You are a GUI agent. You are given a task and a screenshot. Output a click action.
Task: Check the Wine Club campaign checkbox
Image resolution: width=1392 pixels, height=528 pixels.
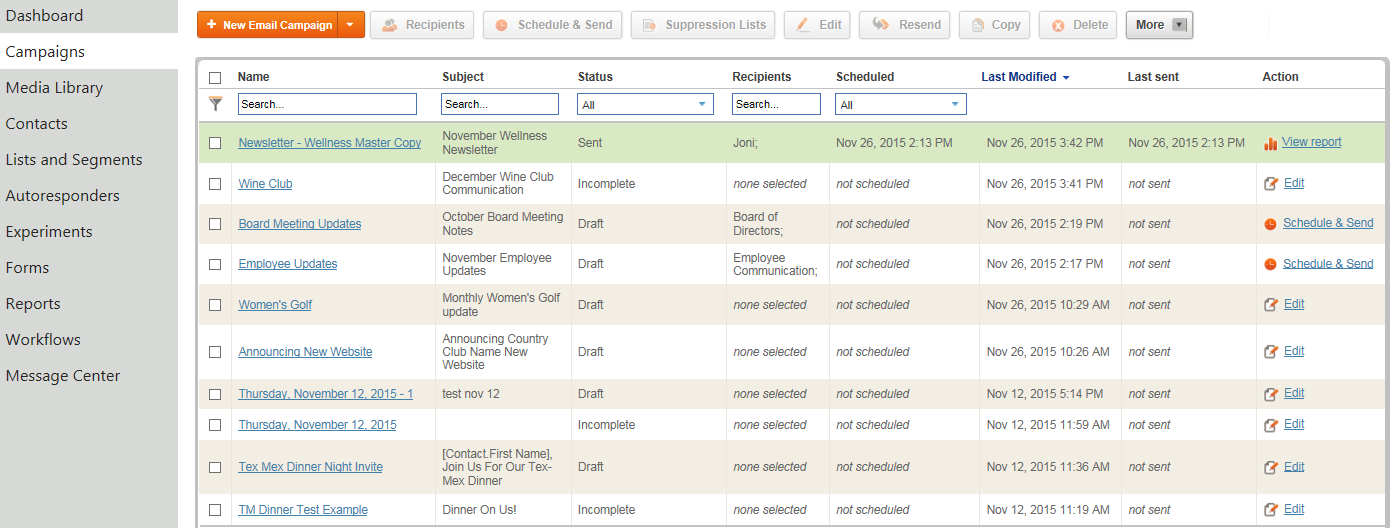215,184
